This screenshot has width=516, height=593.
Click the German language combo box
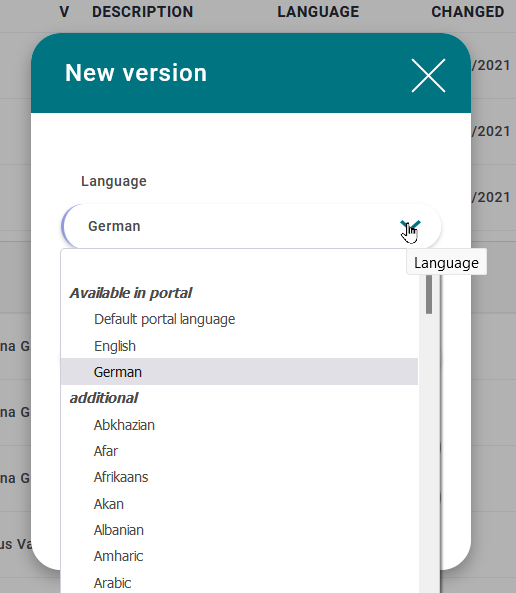251,226
